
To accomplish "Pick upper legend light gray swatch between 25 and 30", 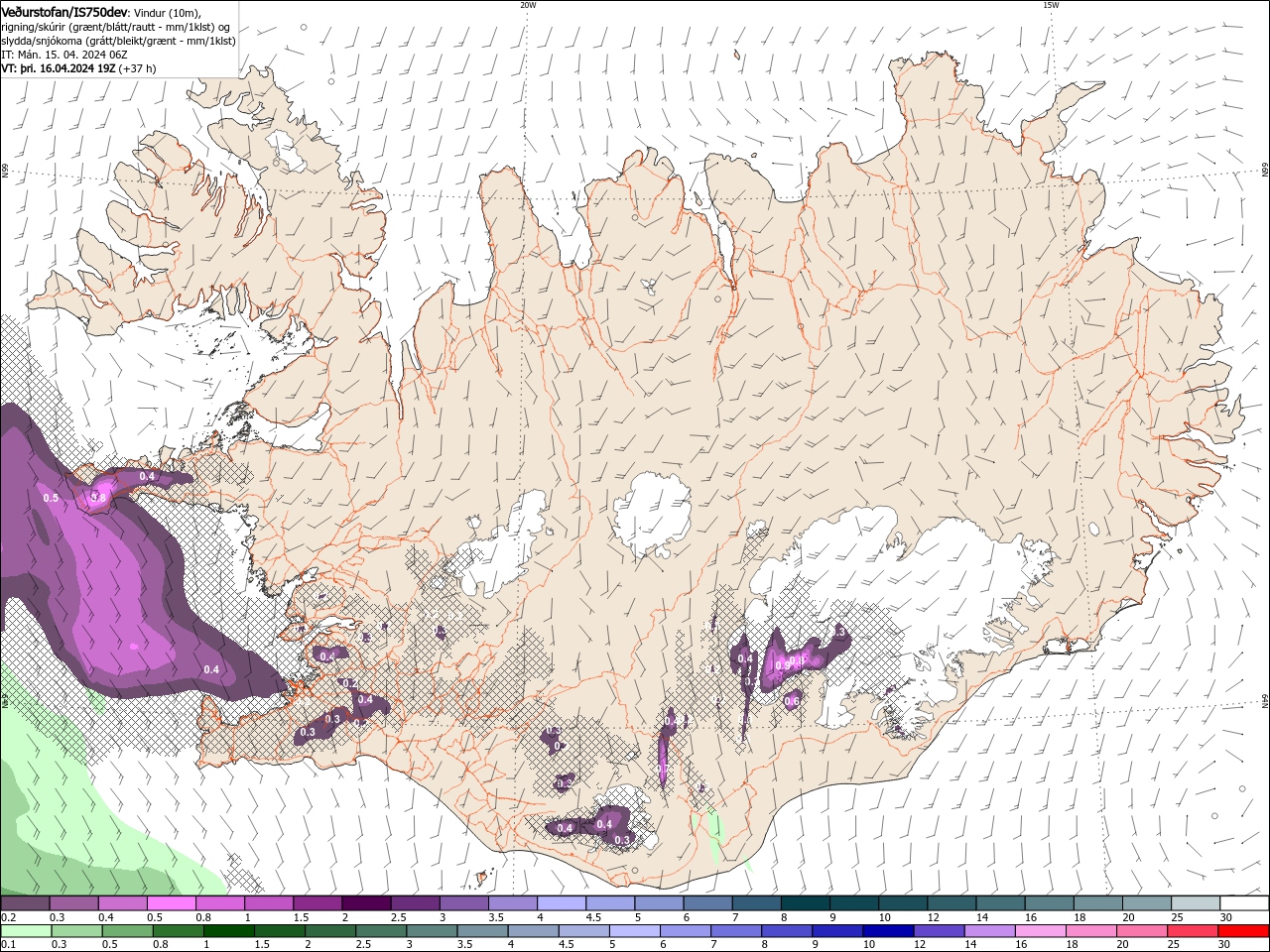I will (1197, 903).
